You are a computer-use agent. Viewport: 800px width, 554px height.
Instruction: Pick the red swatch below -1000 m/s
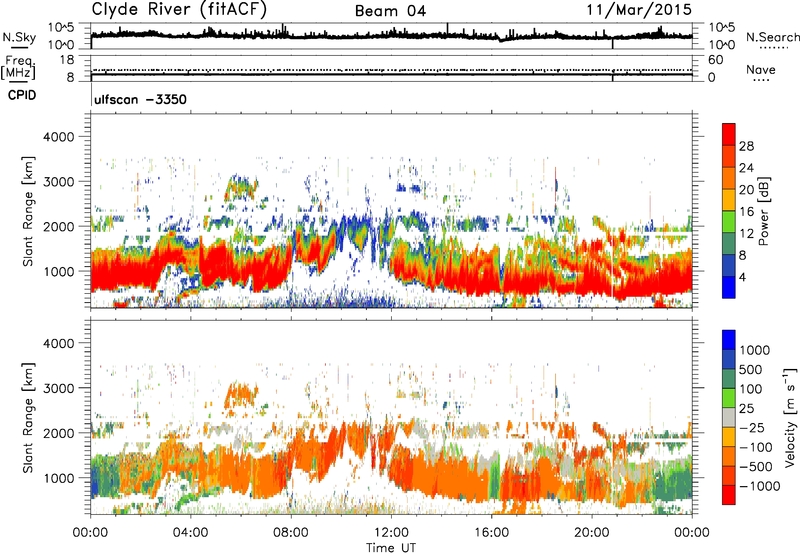tap(729, 495)
